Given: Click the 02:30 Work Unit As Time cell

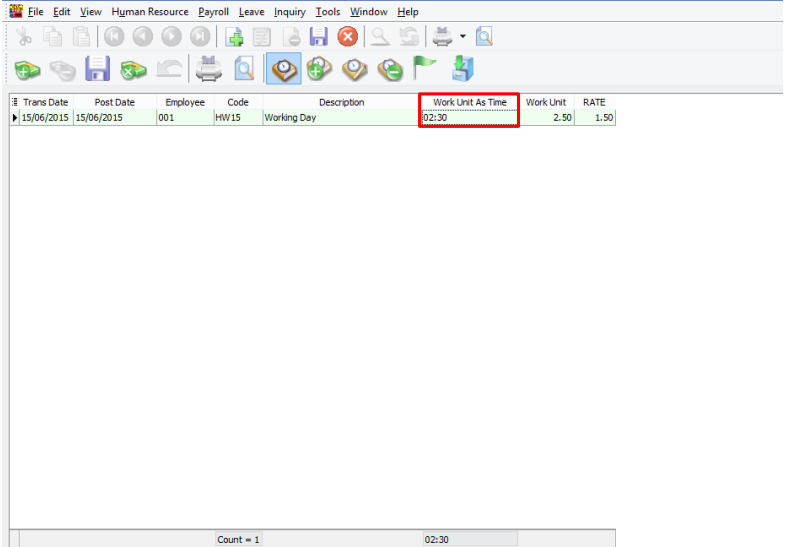Looking at the screenshot, I should point(469,117).
